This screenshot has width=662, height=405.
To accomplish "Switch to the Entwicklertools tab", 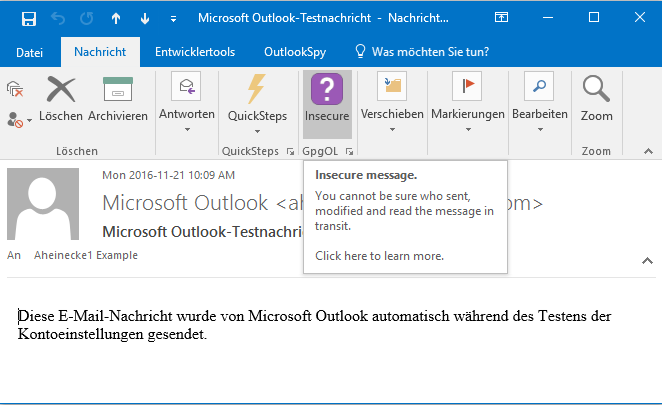I will (196, 51).
